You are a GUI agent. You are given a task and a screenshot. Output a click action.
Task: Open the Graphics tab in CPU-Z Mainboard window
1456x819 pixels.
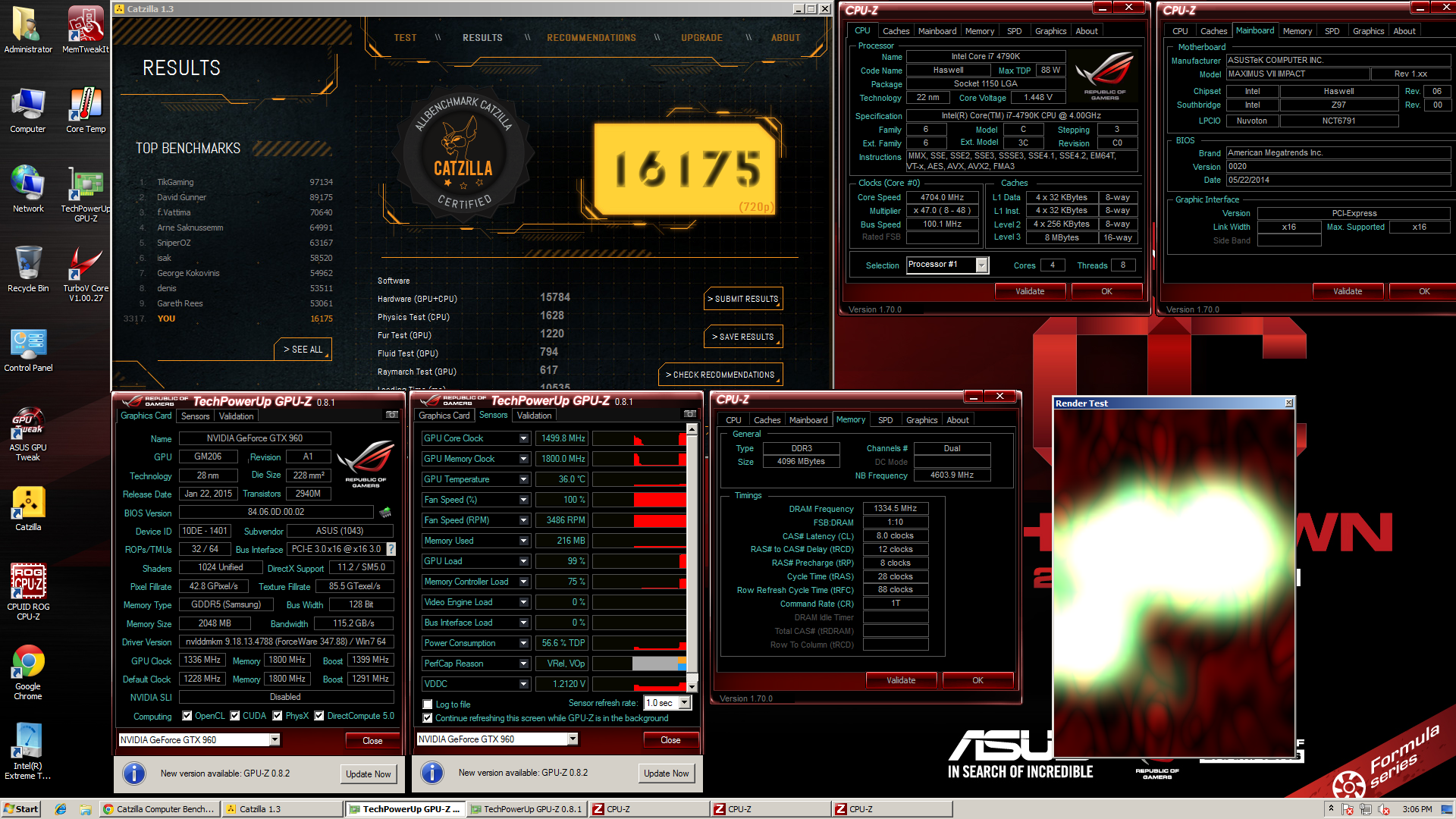point(1368,31)
